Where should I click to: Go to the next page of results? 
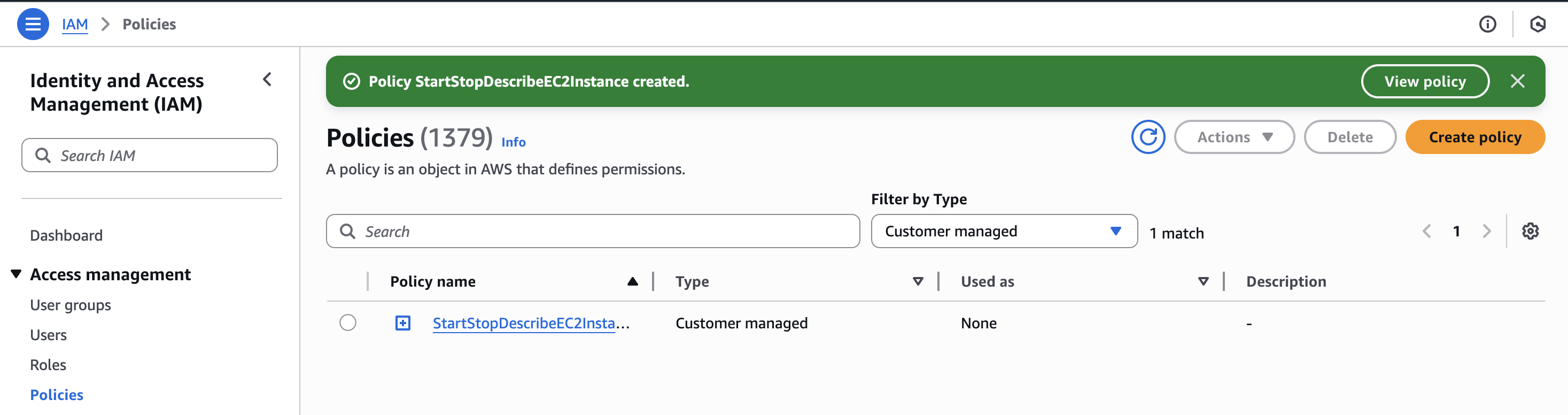click(x=1486, y=232)
